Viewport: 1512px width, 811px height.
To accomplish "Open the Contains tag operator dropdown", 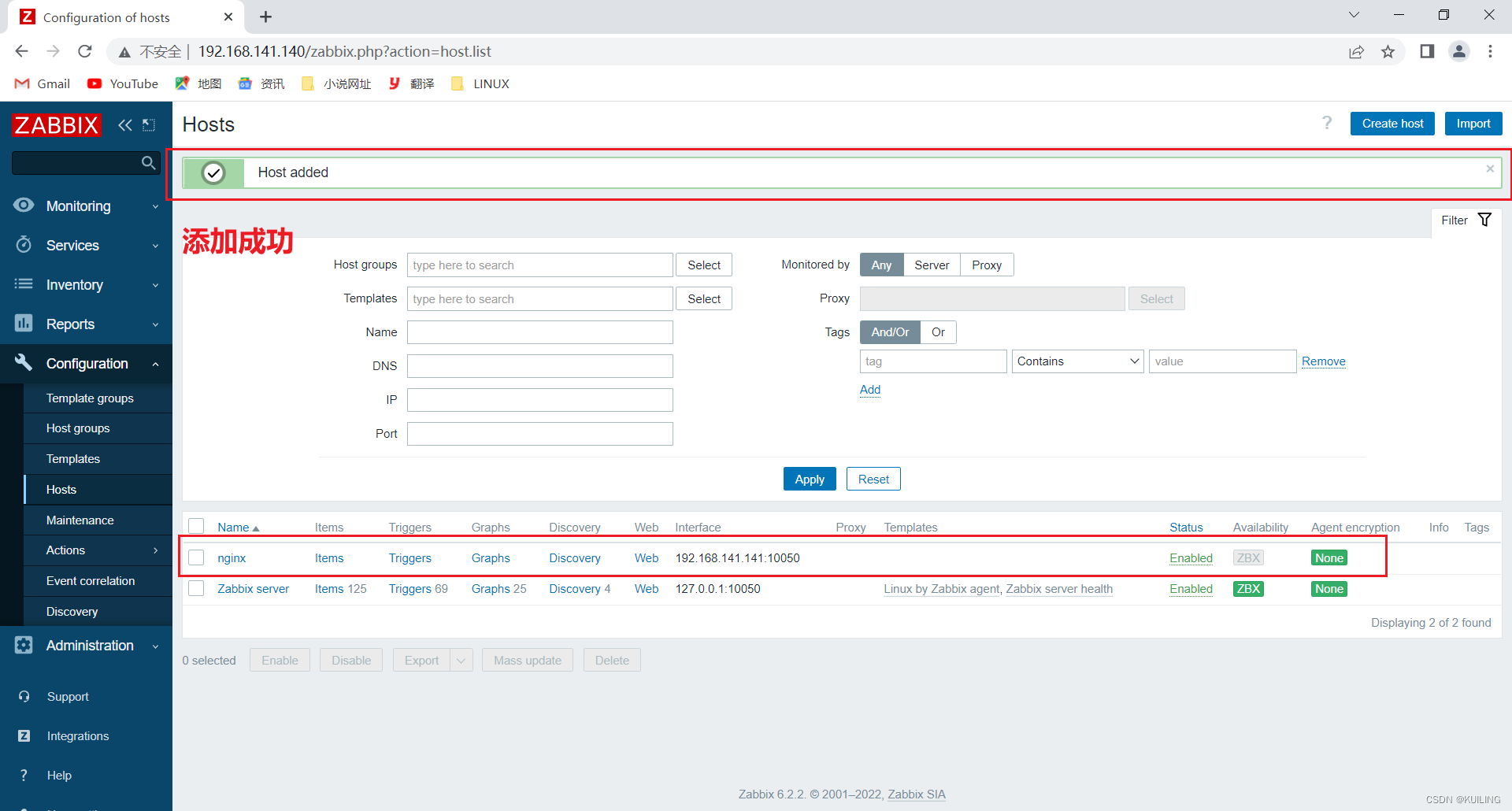I will 1077,361.
